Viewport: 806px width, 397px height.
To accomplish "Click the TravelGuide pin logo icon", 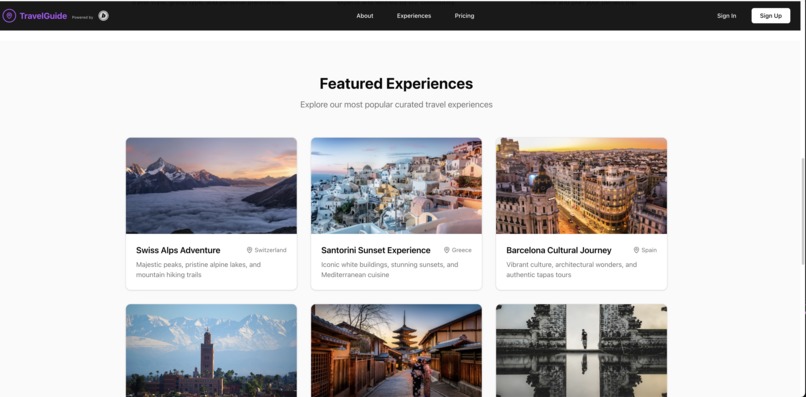I will [9, 16].
